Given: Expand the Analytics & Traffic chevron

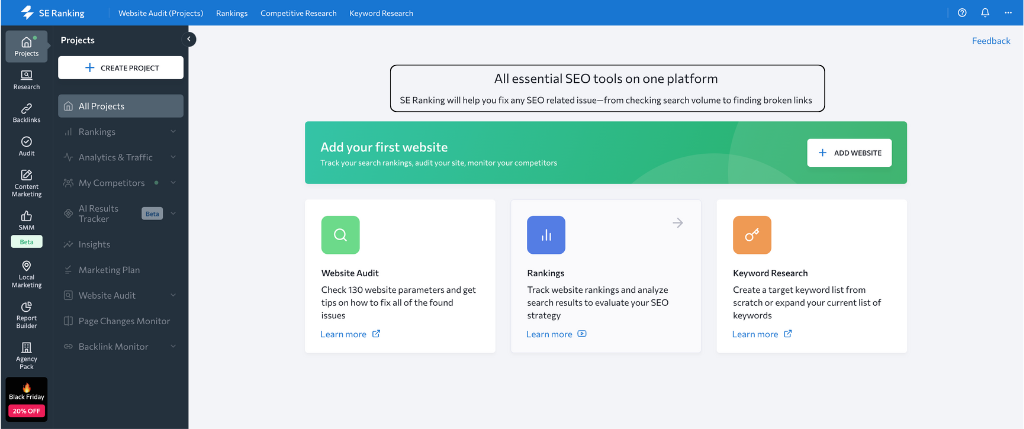Looking at the screenshot, I should [x=173, y=157].
